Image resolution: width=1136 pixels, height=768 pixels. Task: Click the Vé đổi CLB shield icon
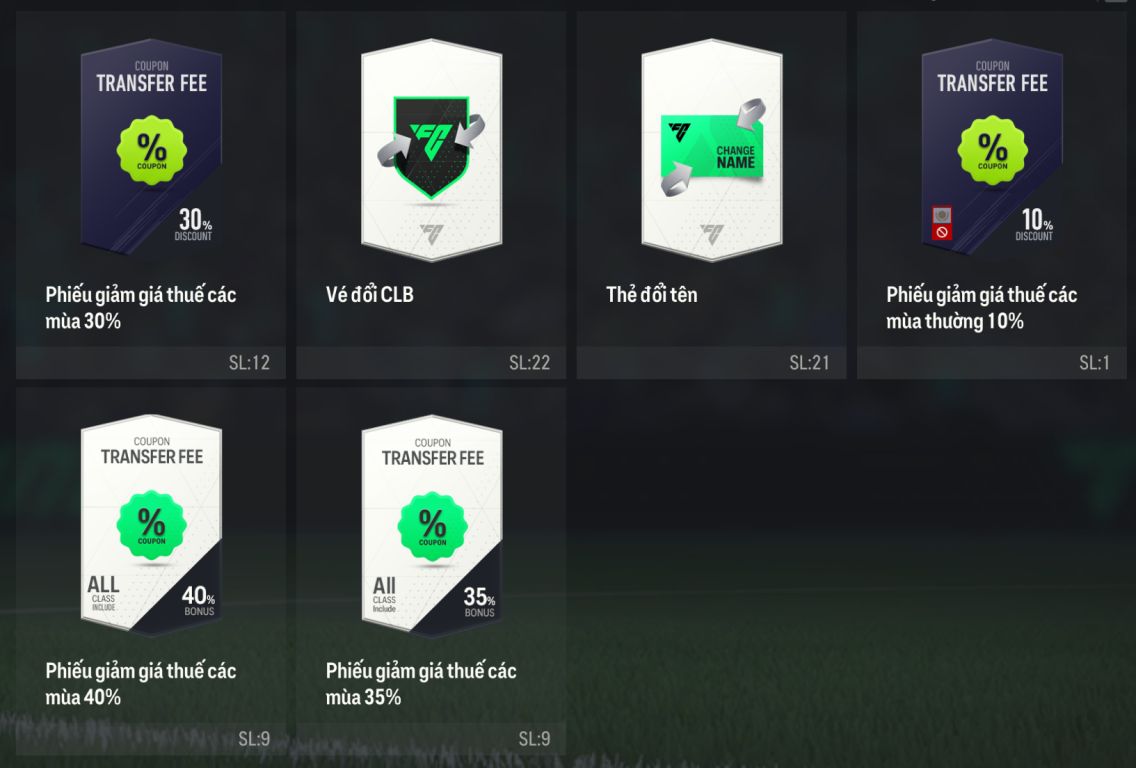click(x=432, y=148)
